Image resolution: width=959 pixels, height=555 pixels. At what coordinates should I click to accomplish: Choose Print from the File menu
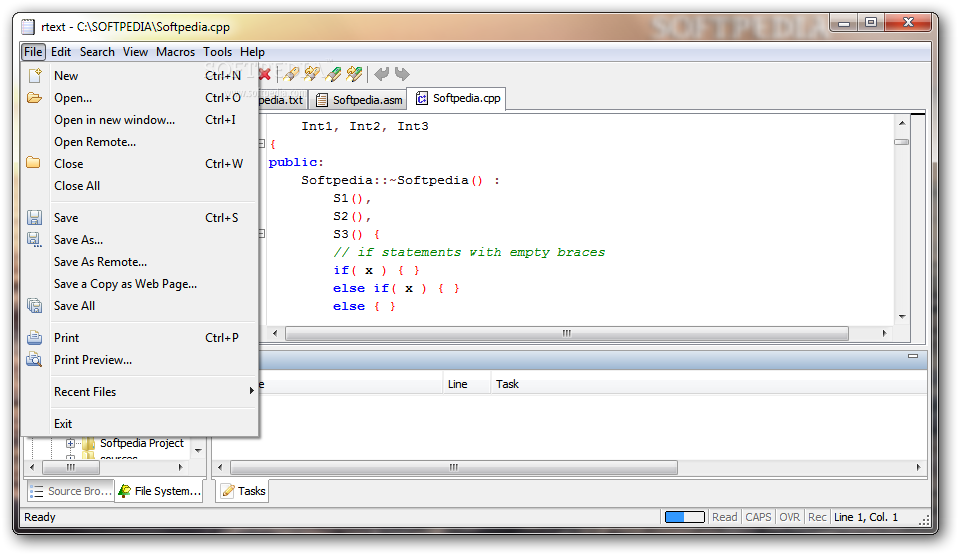(x=139, y=338)
